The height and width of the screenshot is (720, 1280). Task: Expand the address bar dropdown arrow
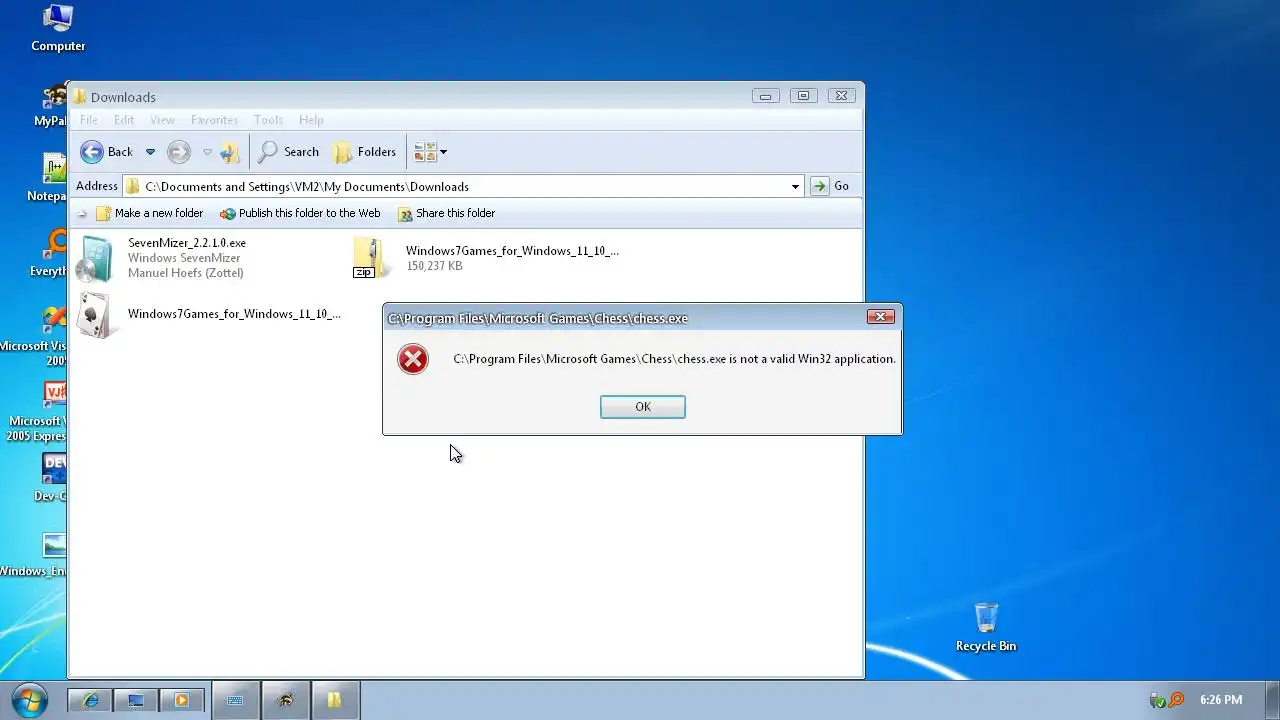[795, 186]
